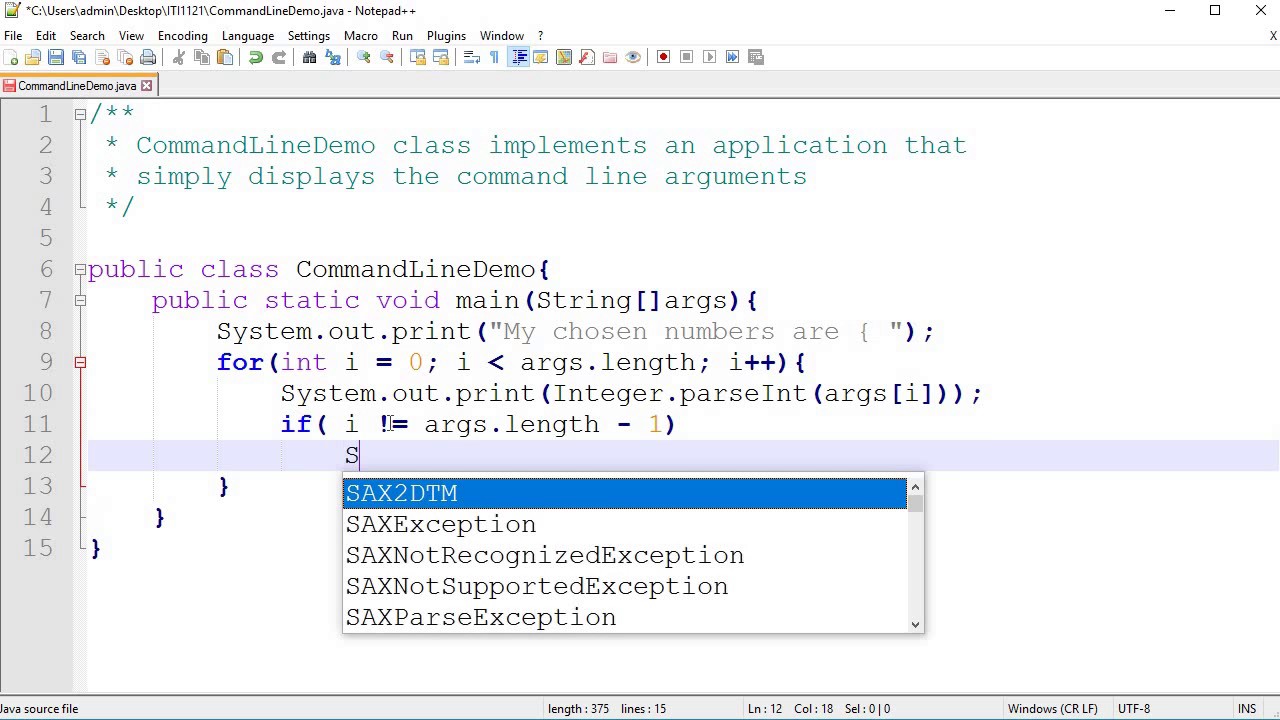The image size is (1280, 720).
Task: Save current recorded macro icon
Action: click(756, 57)
